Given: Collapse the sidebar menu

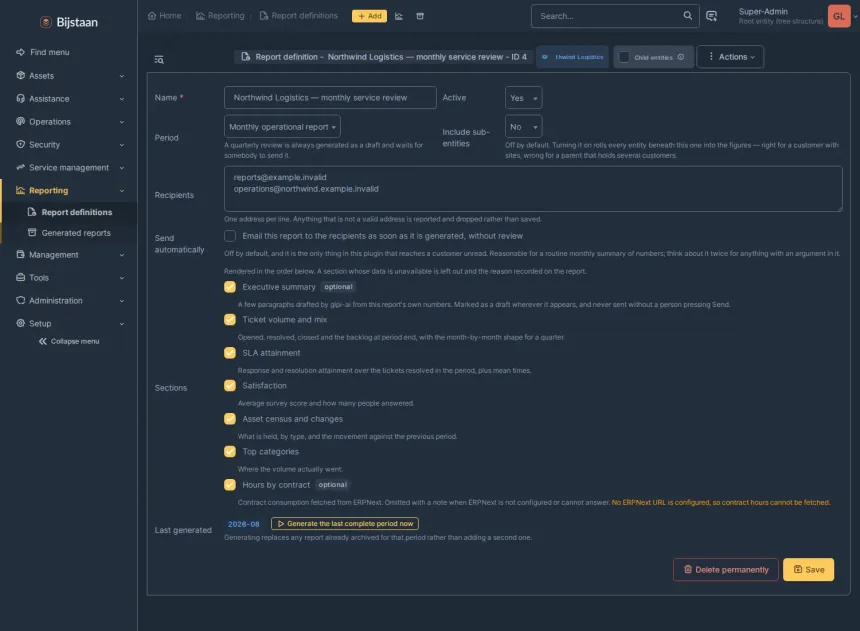Looking at the screenshot, I should coord(69,341).
